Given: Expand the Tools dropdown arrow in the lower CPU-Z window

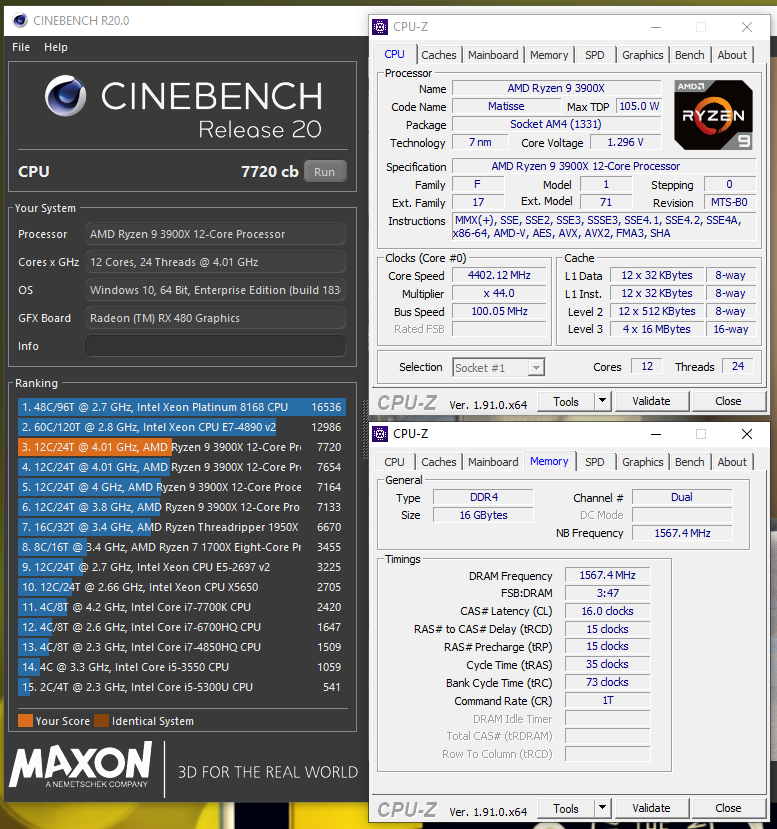Looking at the screenshot, I should [601, 808].
